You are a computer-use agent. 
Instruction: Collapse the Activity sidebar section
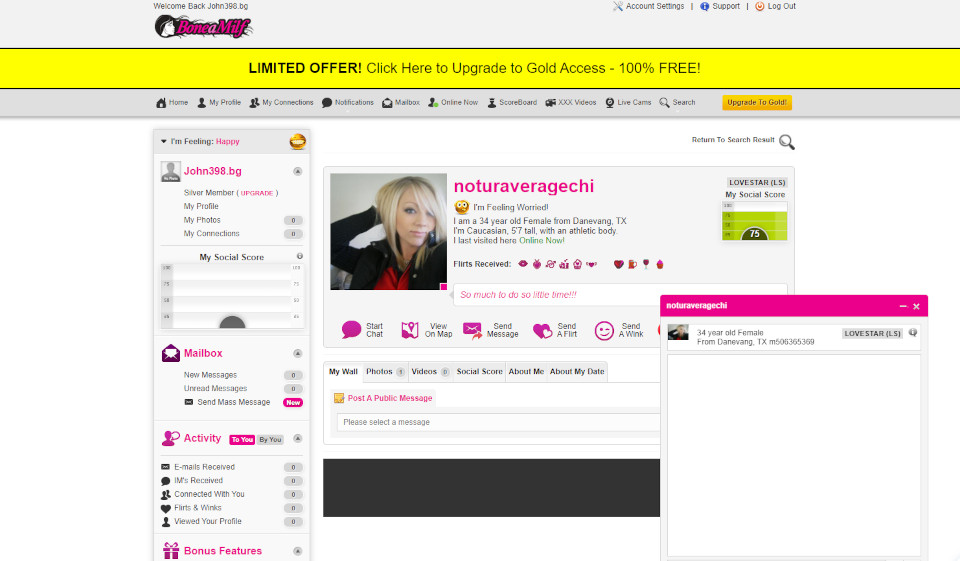[x=298, y=439]
